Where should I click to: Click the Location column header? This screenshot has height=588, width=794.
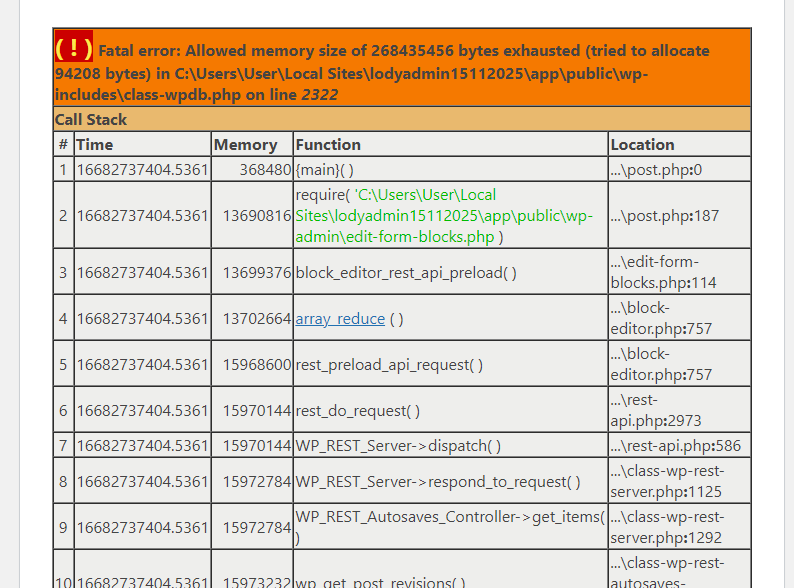click(x=680, y=144)
